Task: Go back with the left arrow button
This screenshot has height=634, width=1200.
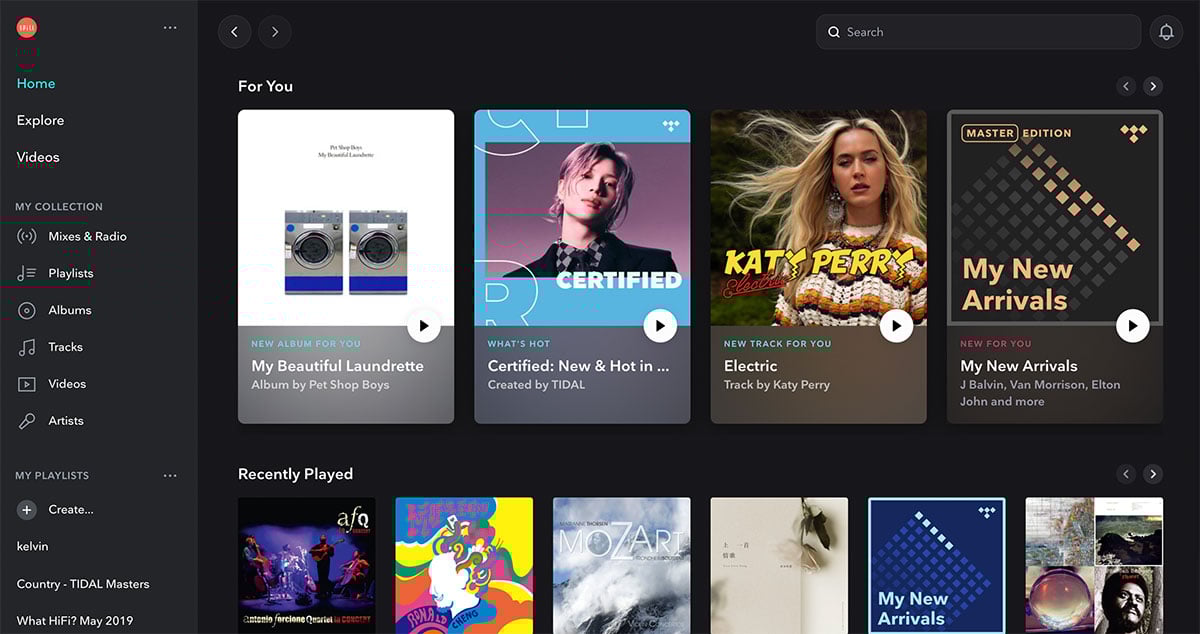Action: point(235,32)
